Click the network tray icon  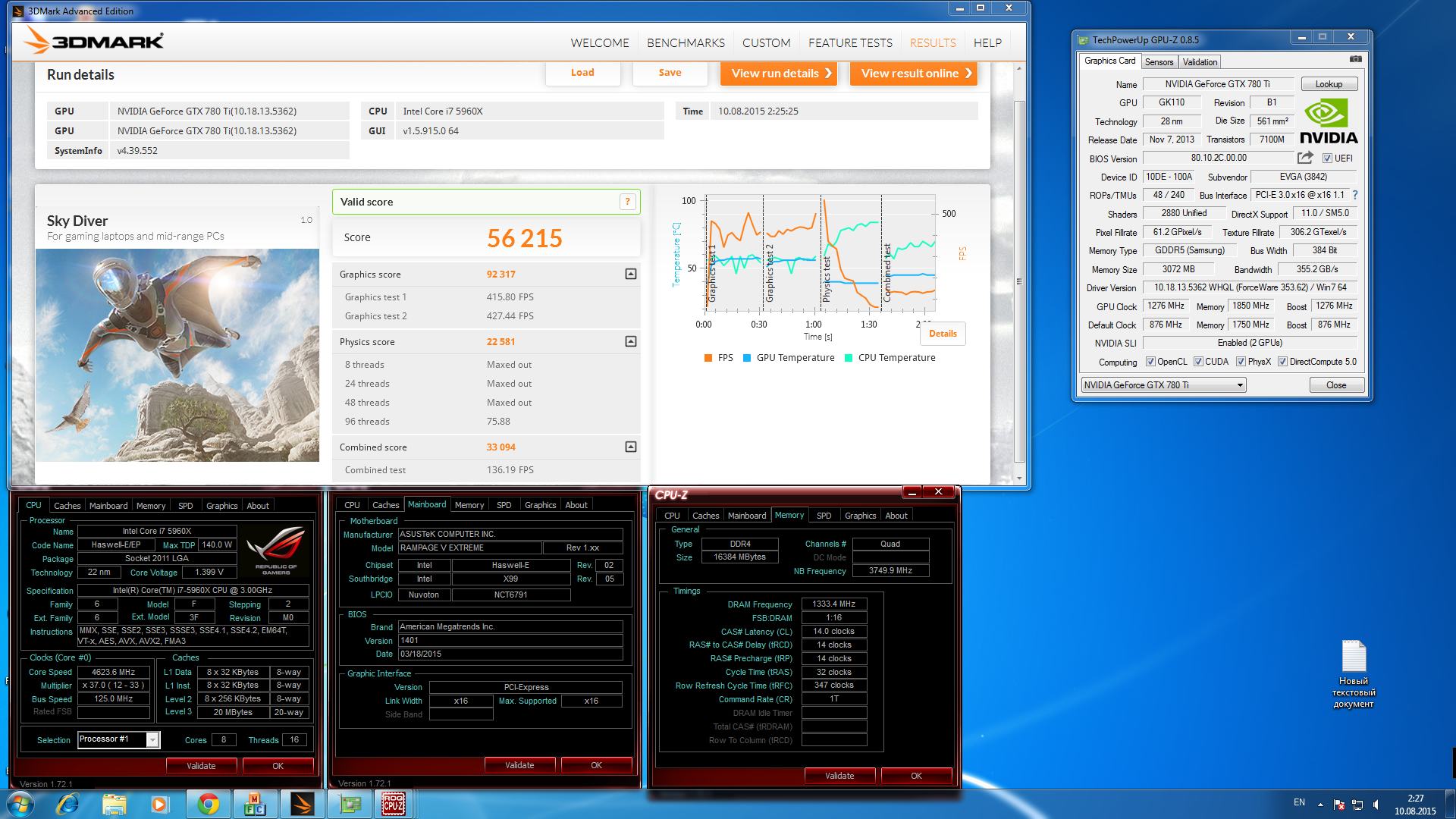click(1357, 804)
